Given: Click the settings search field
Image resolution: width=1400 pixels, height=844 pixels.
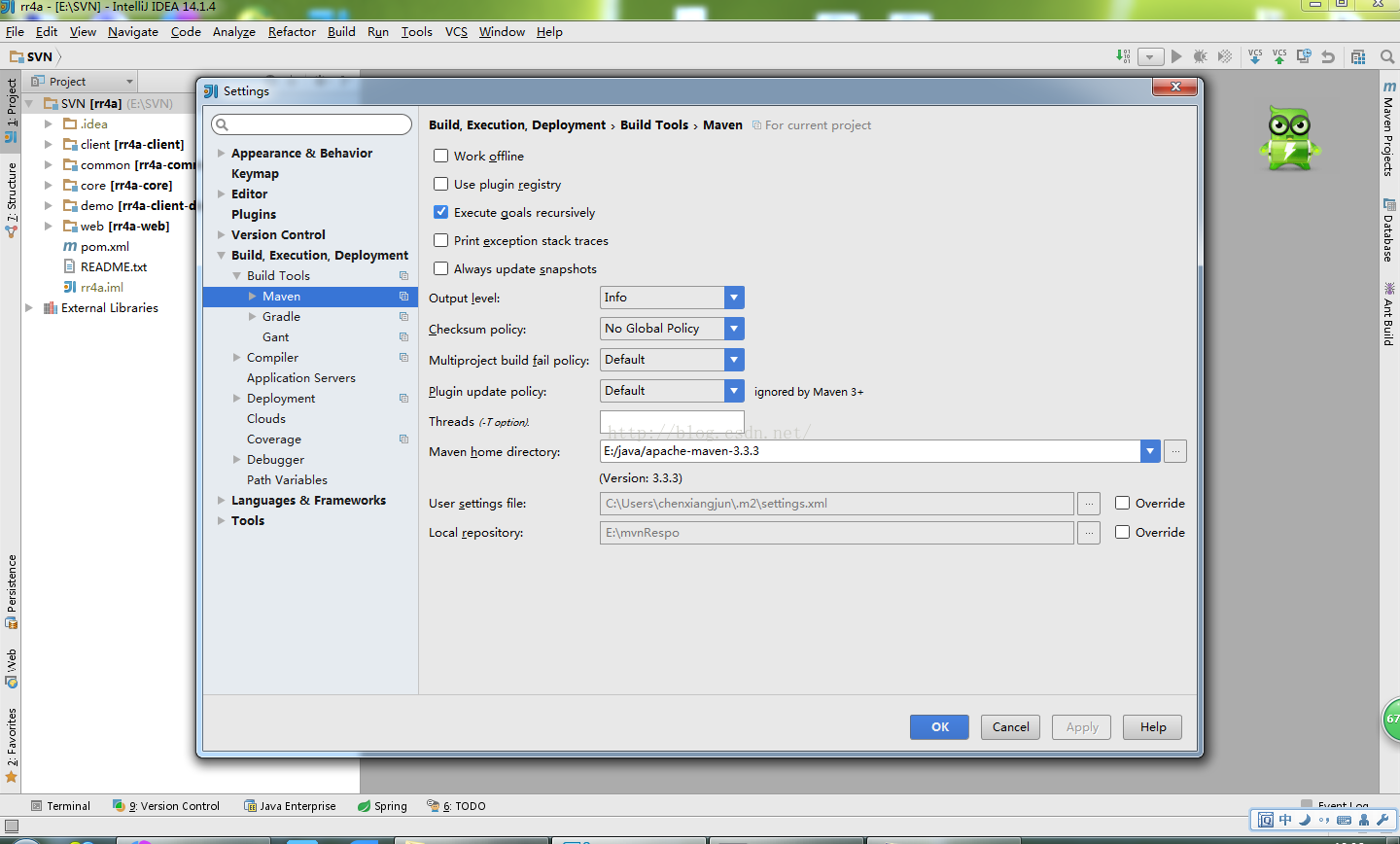Looking at the screenshot, I should click(x=312, y=124).
